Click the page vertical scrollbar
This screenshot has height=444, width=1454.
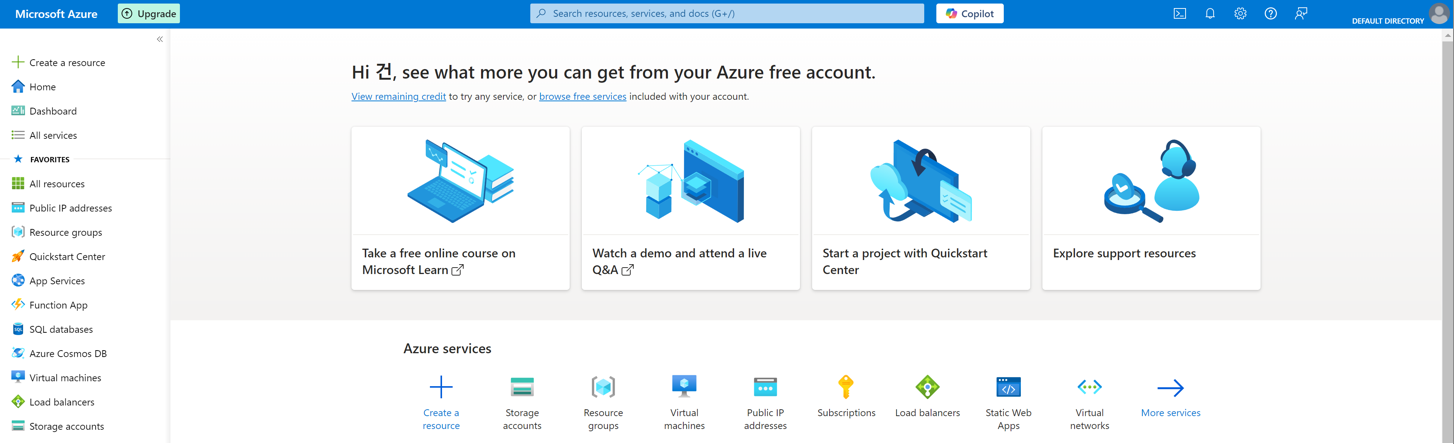click(1448, 236)
